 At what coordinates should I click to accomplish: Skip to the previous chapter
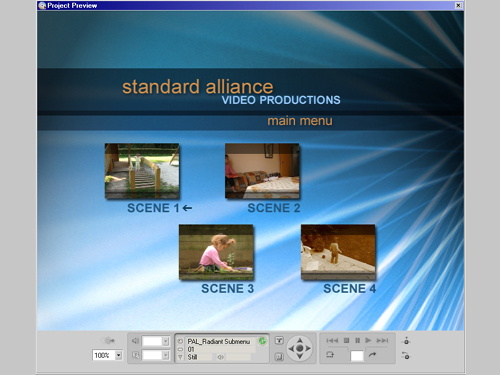[x=332, y=340]
